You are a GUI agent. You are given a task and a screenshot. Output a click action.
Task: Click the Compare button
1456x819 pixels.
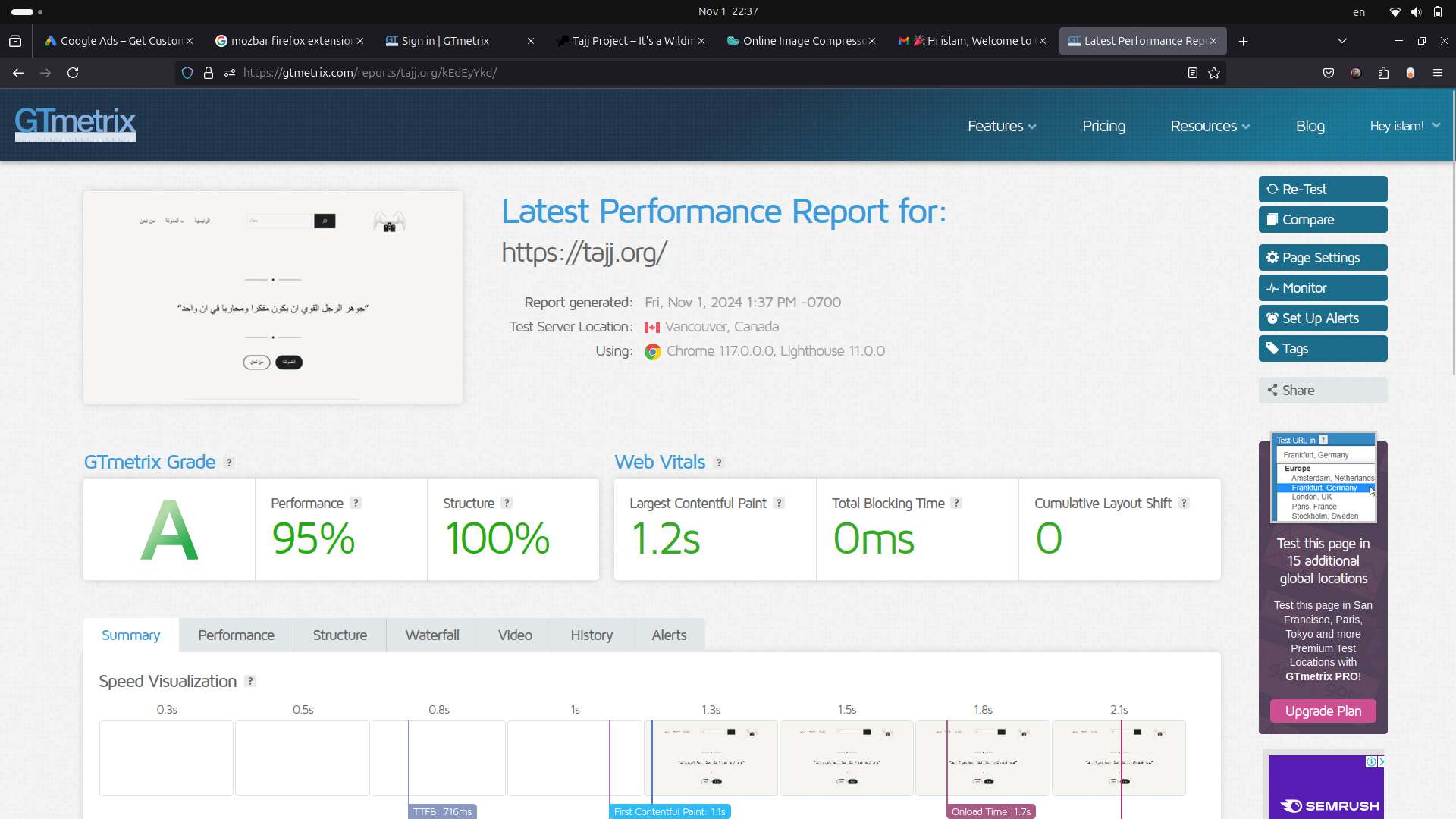pyautogui.click(x=1323, y=219)
